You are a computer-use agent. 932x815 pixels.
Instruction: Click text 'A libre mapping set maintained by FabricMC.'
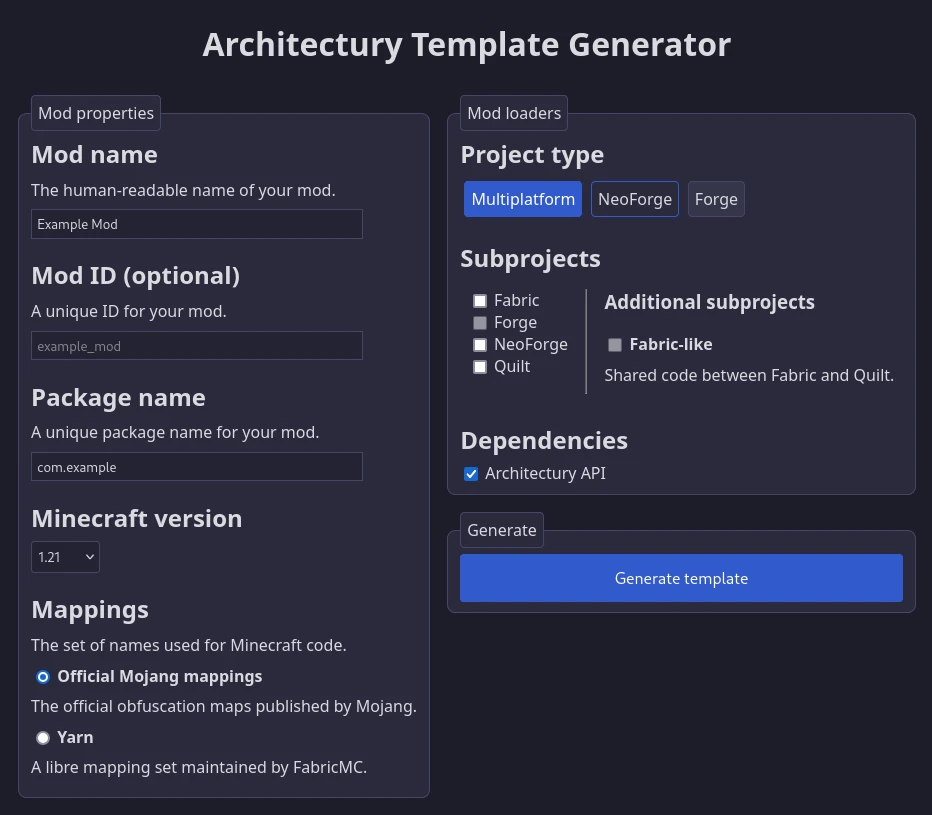coord(199,767)
